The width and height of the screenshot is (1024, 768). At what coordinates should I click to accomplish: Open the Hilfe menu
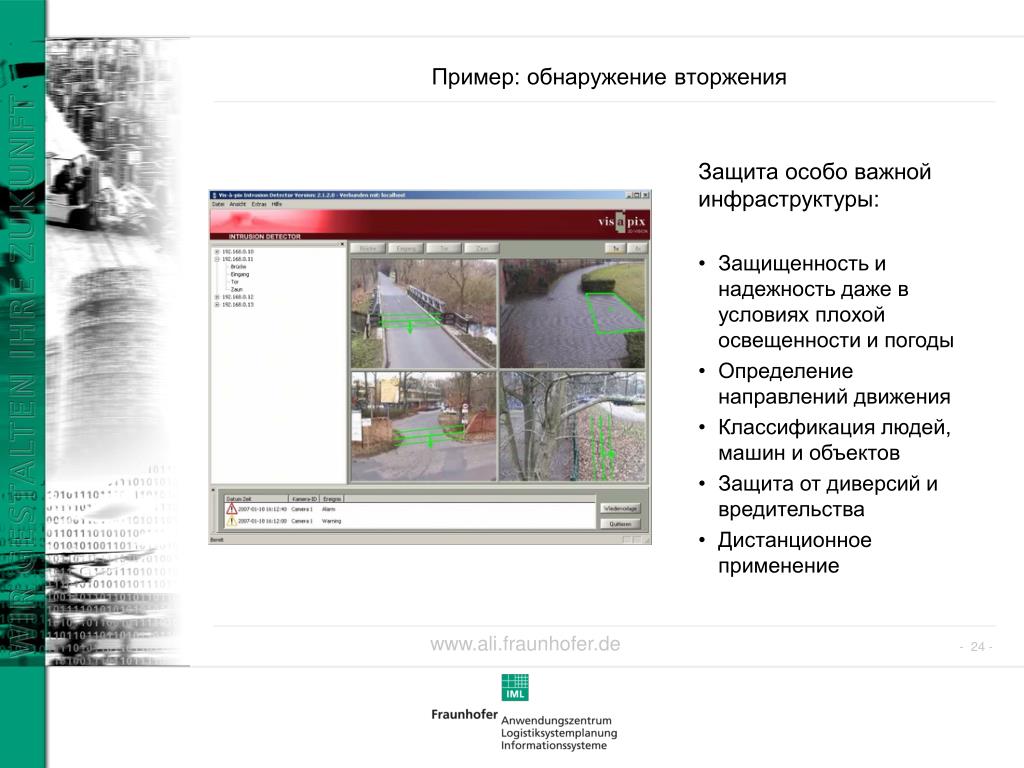(x=277, y=204)
